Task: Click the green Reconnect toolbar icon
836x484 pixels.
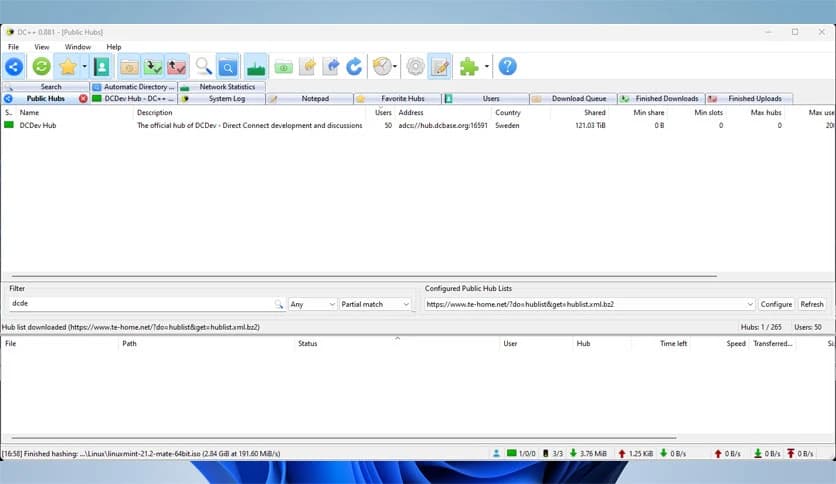Action: tap(41, 67)
